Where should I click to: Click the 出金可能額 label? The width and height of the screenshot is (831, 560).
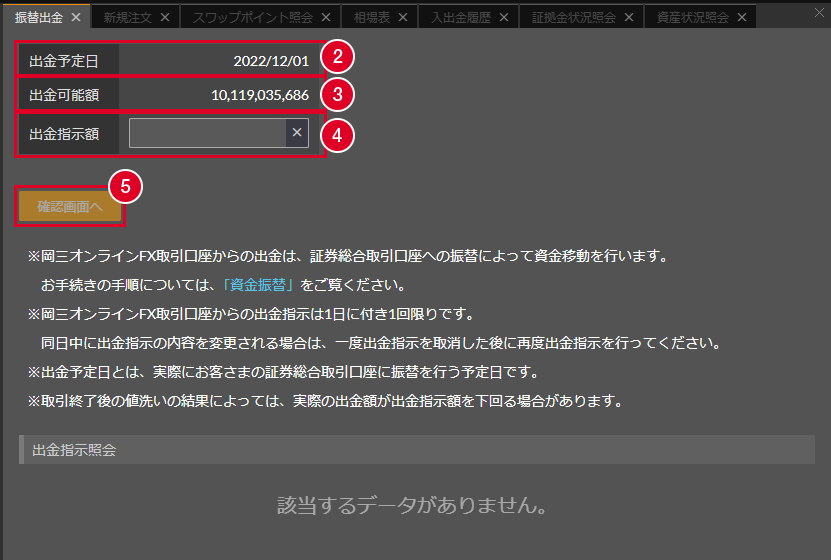coord(64,95)
